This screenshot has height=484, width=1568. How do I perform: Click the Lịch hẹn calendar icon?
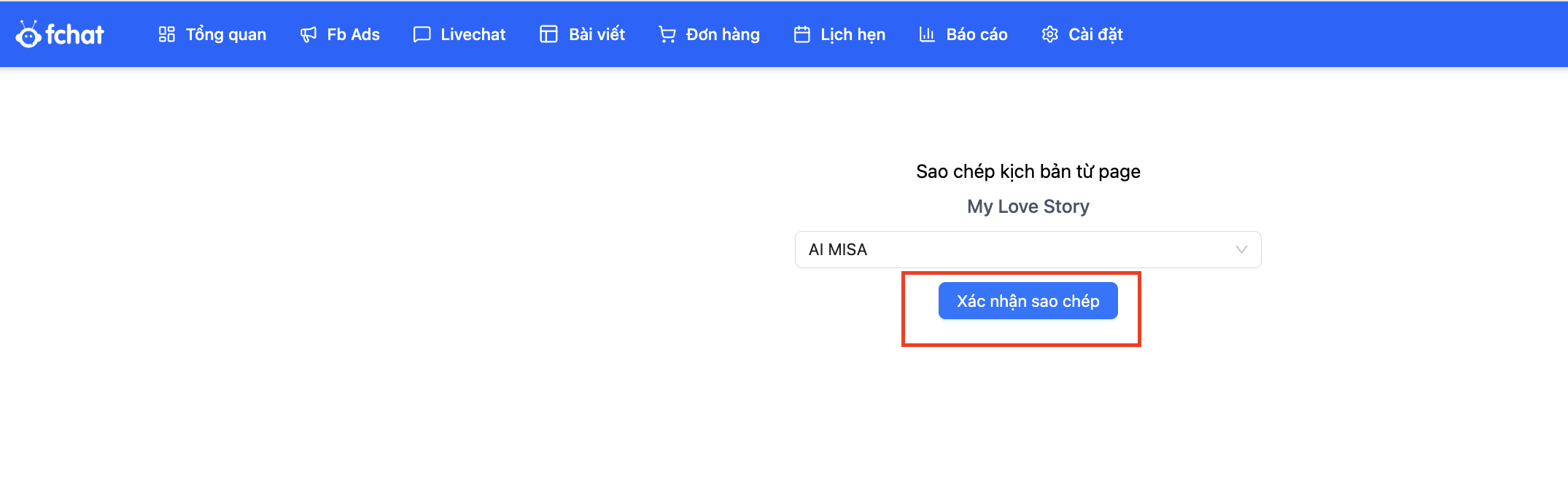(x=802, y=34)
